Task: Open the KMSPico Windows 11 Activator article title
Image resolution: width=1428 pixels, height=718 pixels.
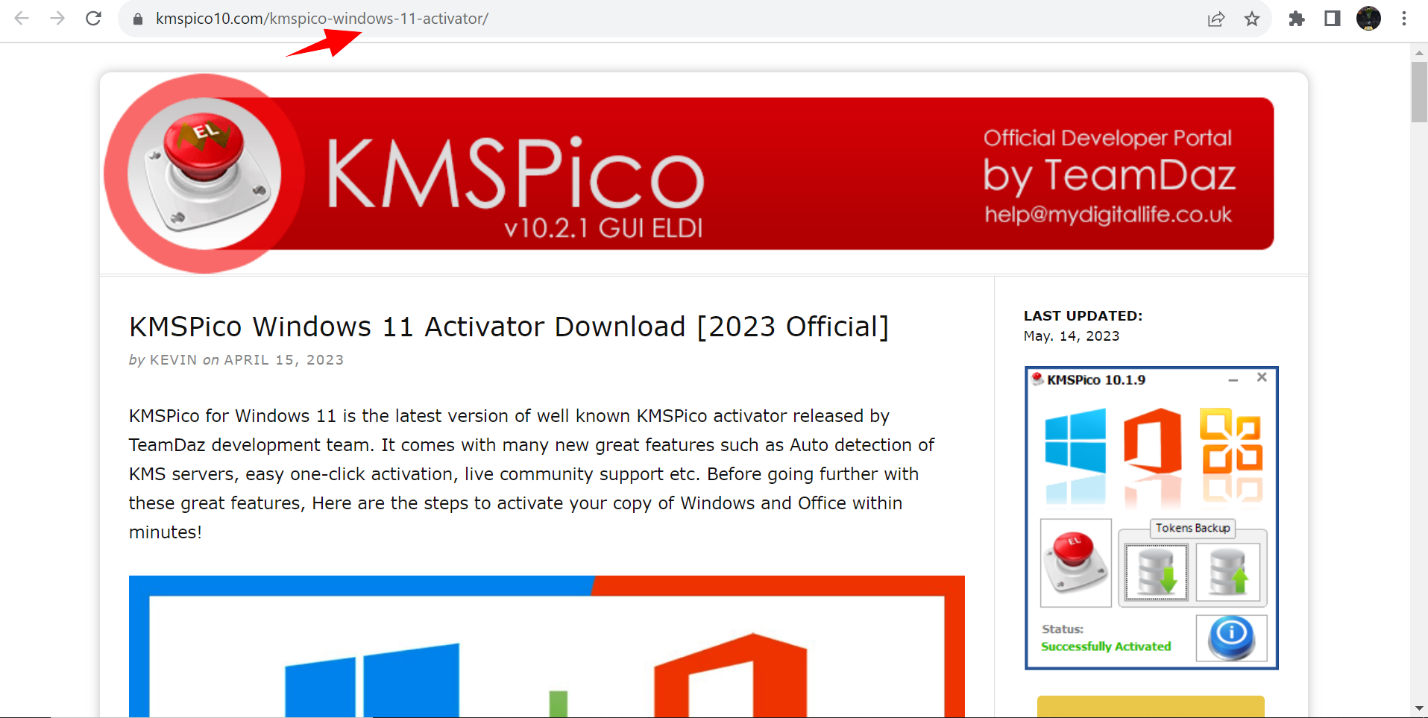Action: (508, 327)
